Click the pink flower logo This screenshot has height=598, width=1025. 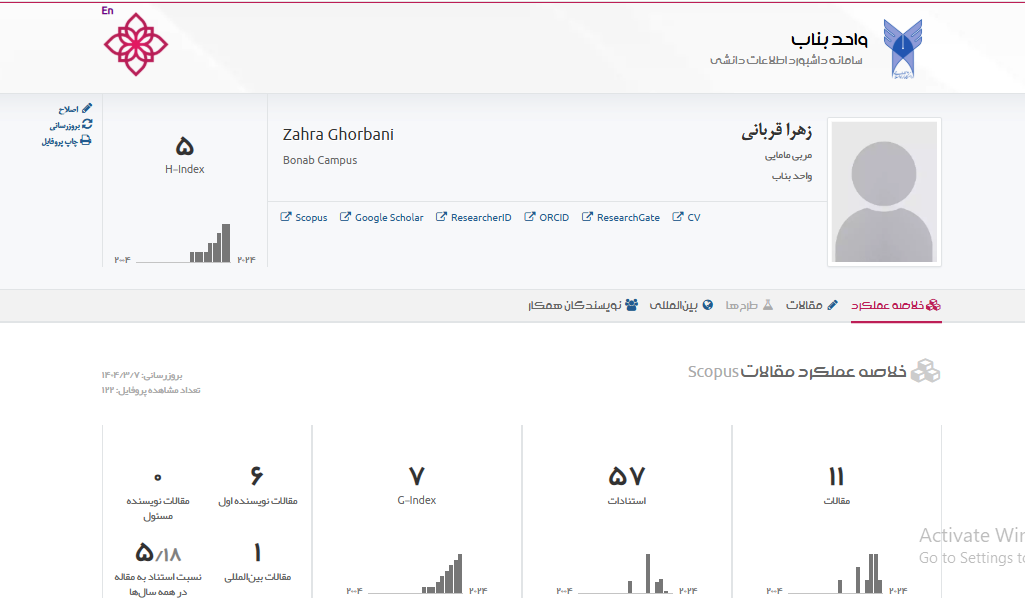(136, 45)
